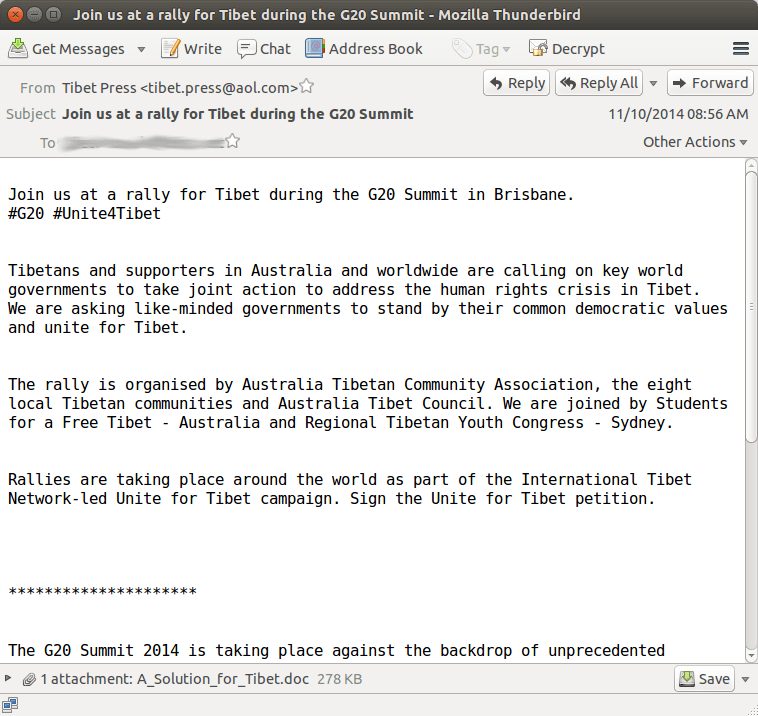The image size is (758, 716).
Task: Open the Save attachment dropdown arrow
Action: pos(745,679)
